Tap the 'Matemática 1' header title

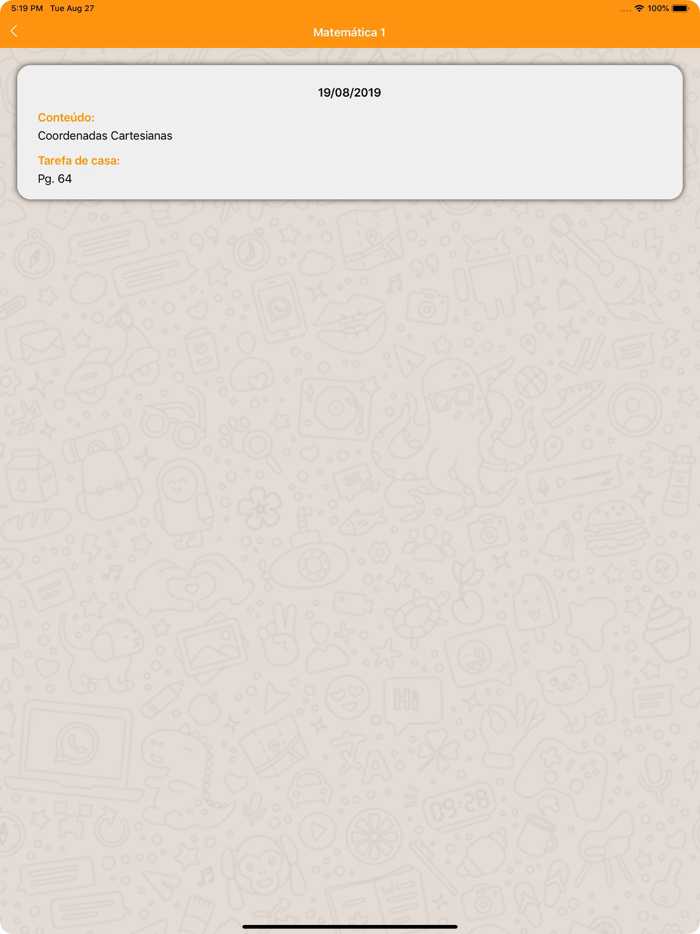[x=349, y=32]
